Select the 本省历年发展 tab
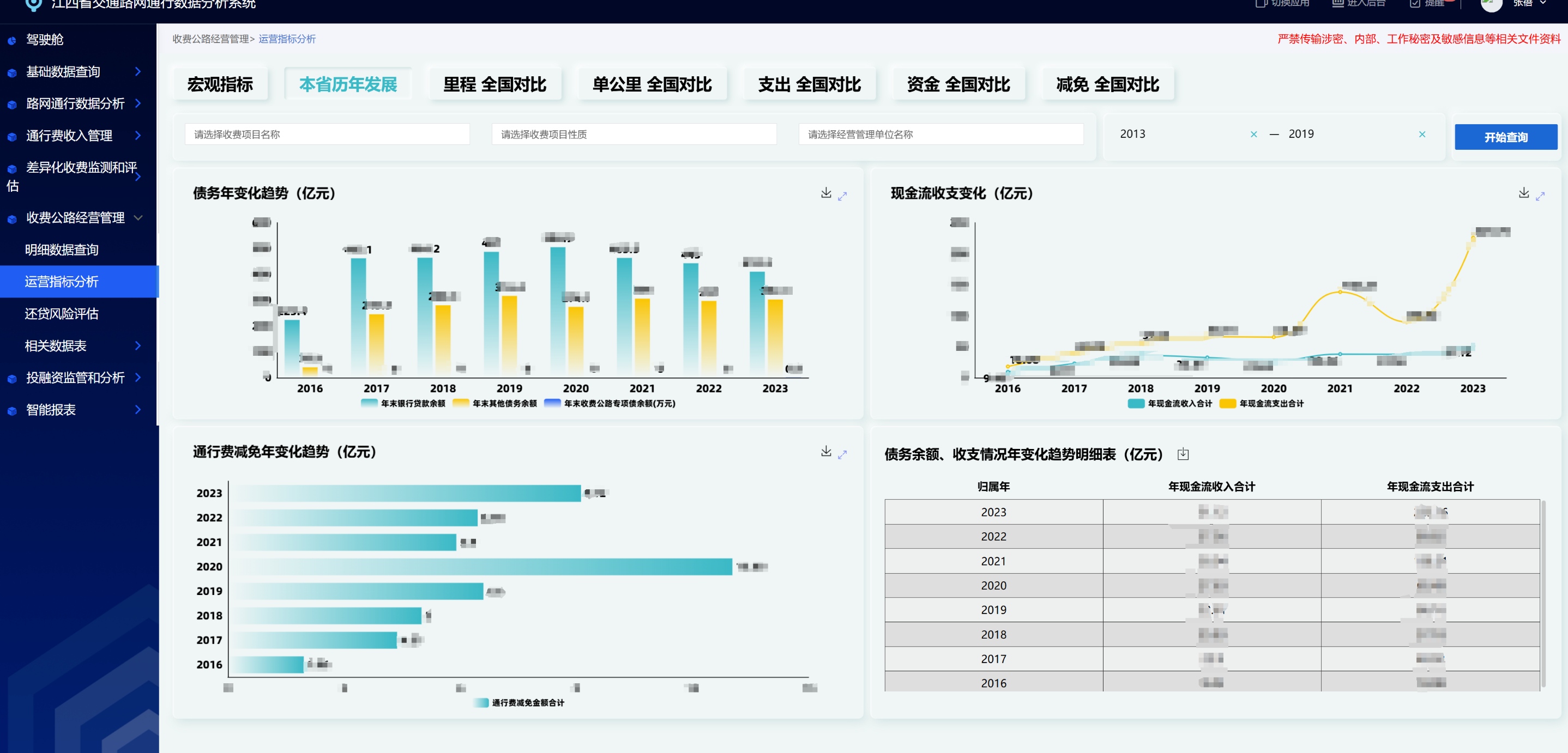This screenshot has height=753, width=1568. point(348,84)
